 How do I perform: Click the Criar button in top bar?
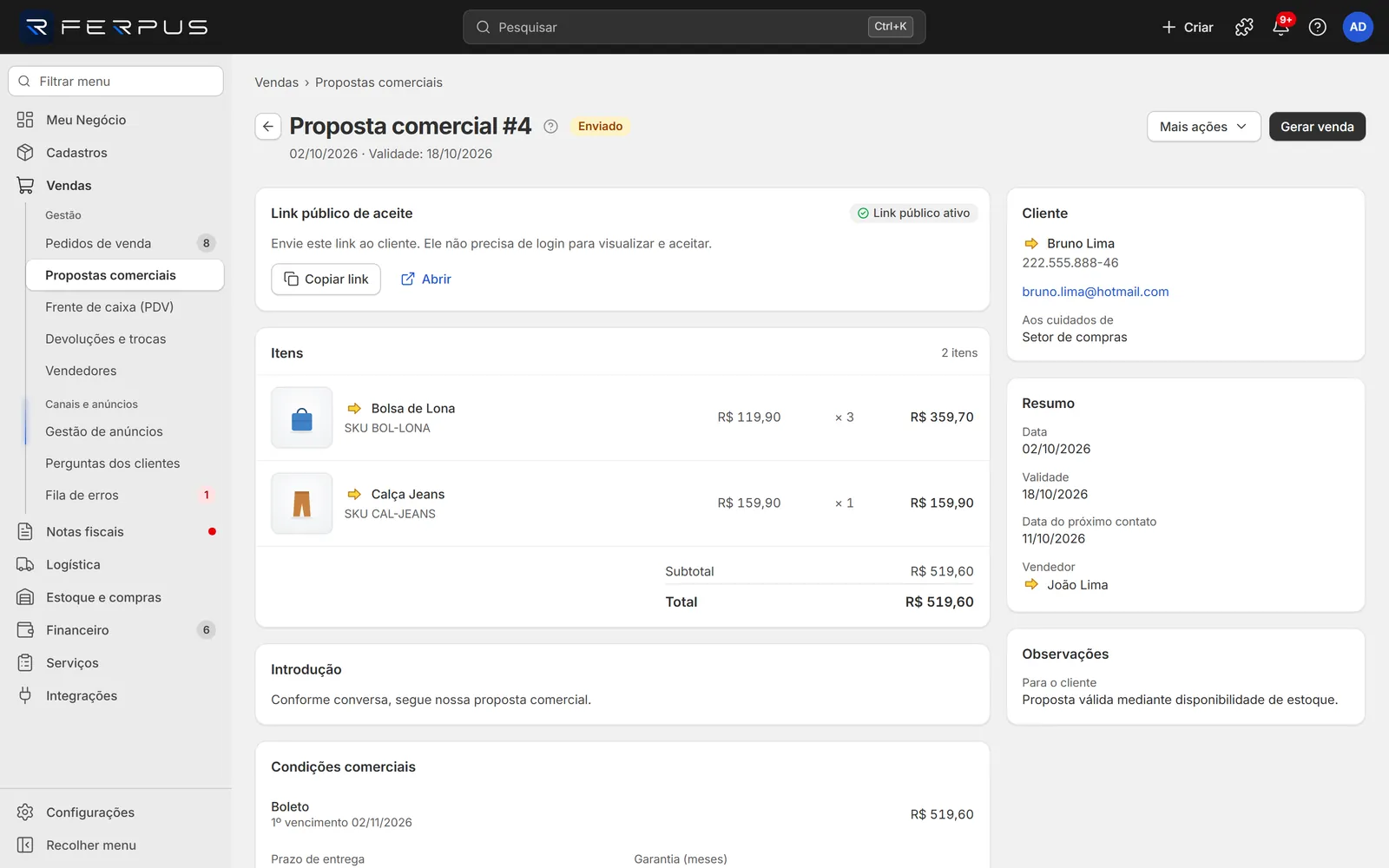(x=1187, y=27)
